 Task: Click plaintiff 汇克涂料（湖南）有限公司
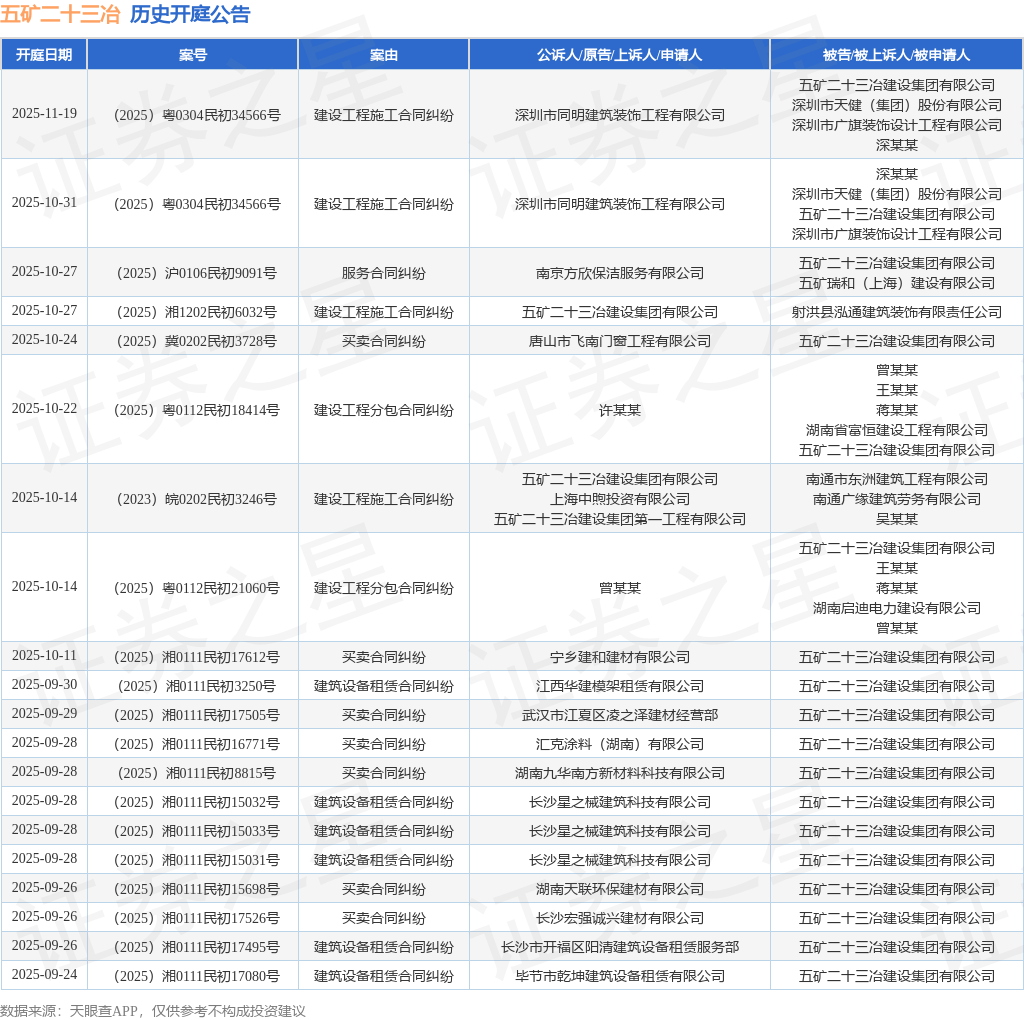coord(619,744)
